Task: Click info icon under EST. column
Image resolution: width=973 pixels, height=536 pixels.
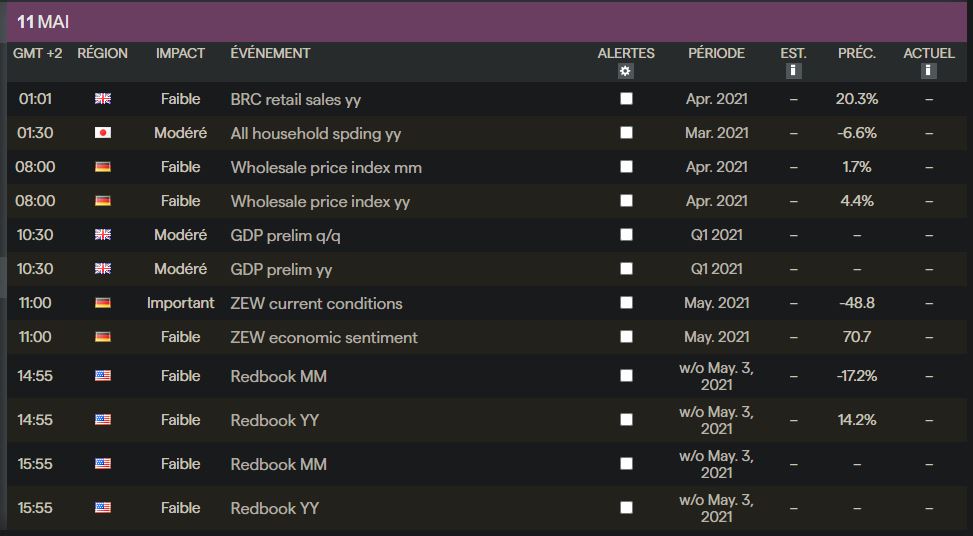Action: [793, 71]
